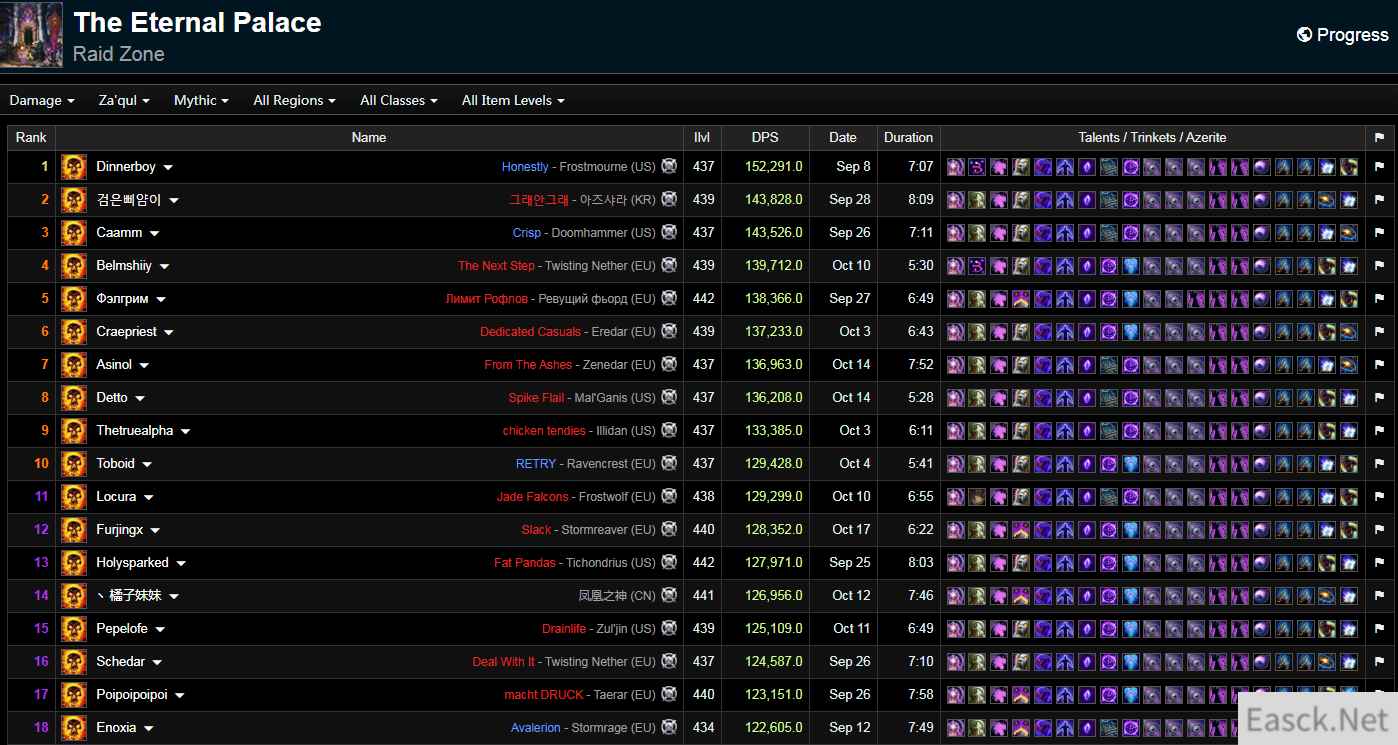The width and height of the screenshot is (1398, 745).
Task: Click the class icon next to Belmshiiy
Action: tap(74, 266)
